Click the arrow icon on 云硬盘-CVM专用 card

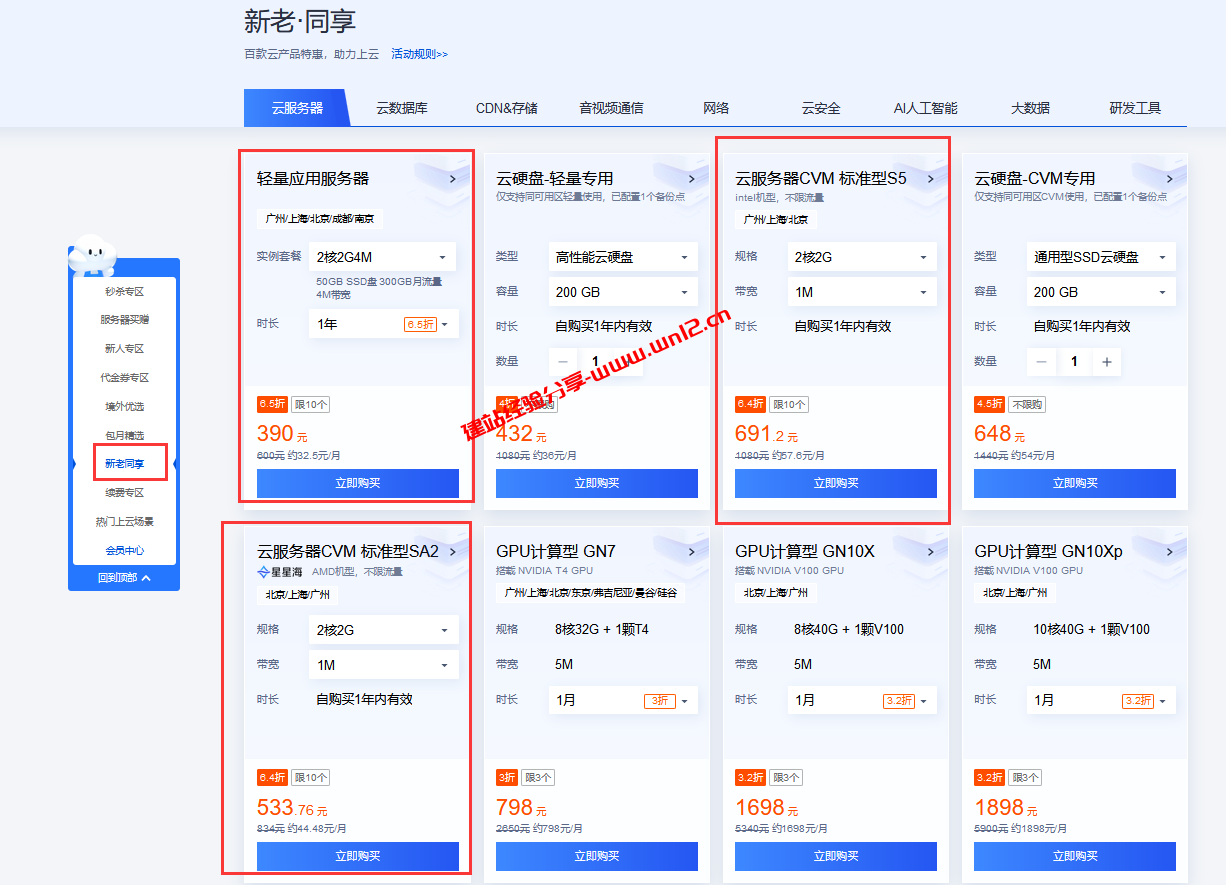[1168, 178]
